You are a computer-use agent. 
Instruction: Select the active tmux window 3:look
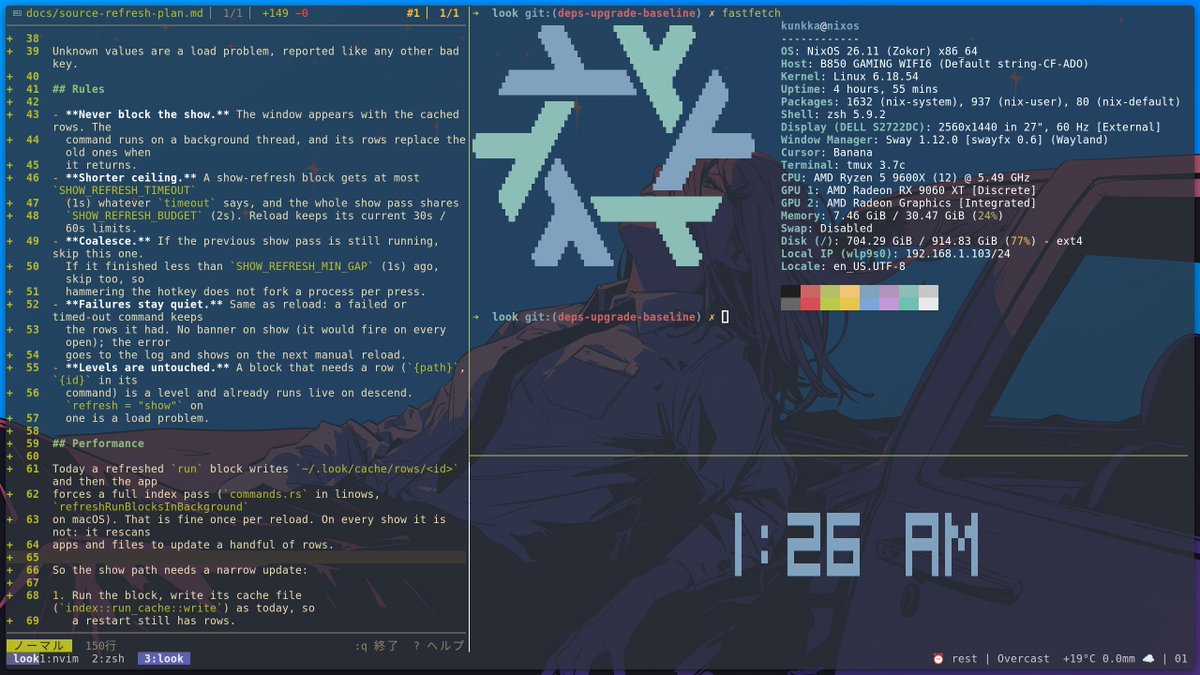[x=163, y=659]
